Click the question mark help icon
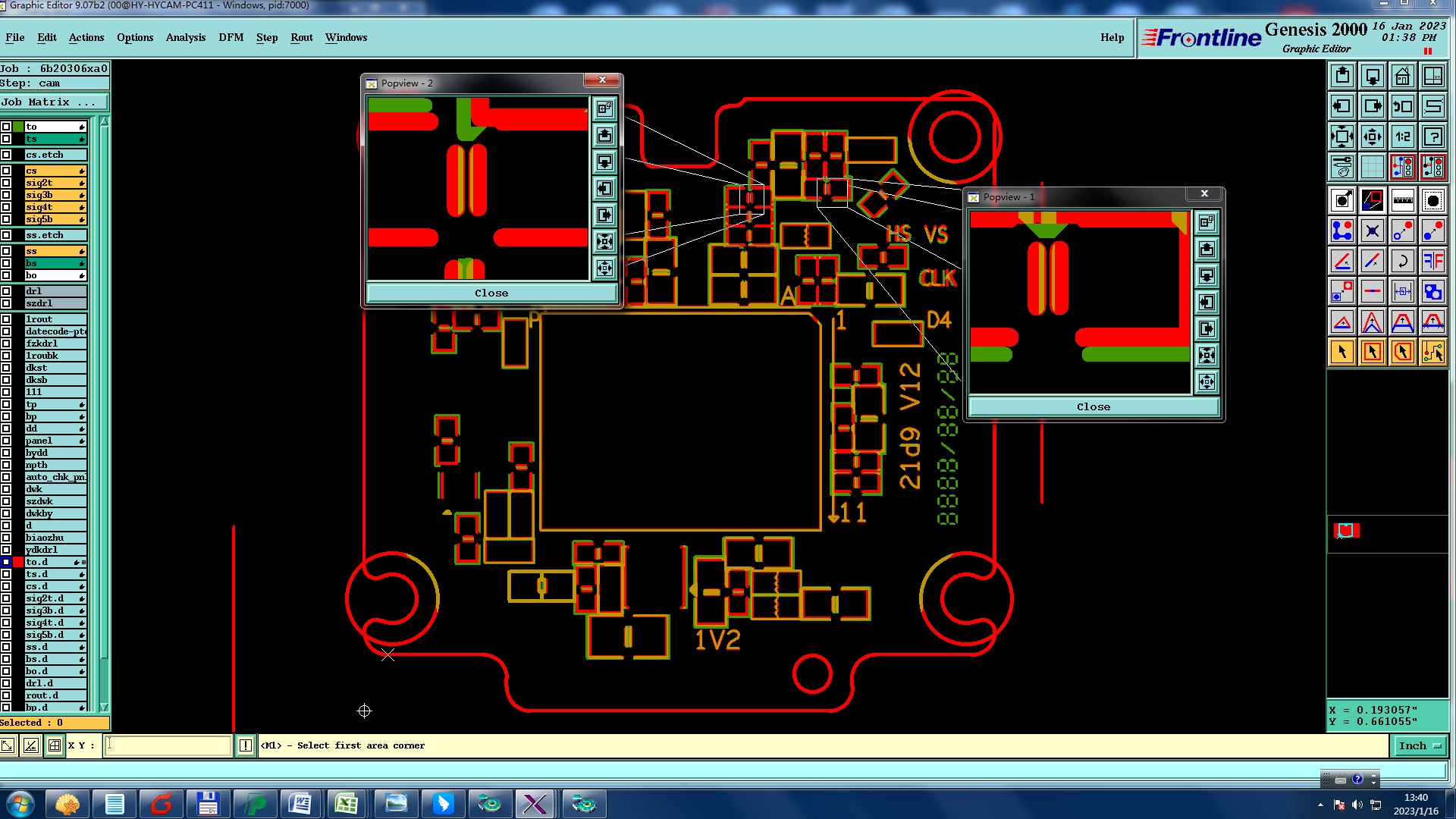The height and width of the screenshot is (819, 1456). tap(1432, 136)
